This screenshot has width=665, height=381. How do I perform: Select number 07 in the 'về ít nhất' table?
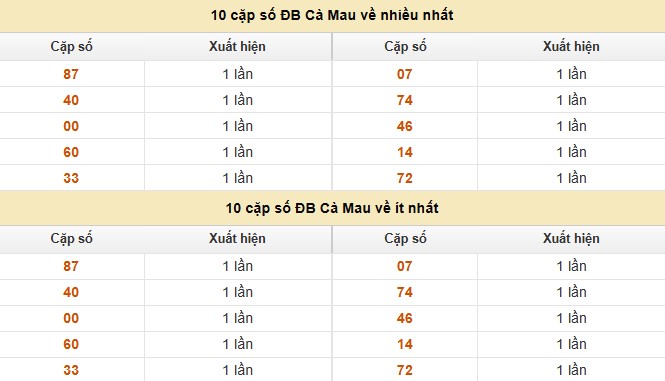click(x=405, y=266)
